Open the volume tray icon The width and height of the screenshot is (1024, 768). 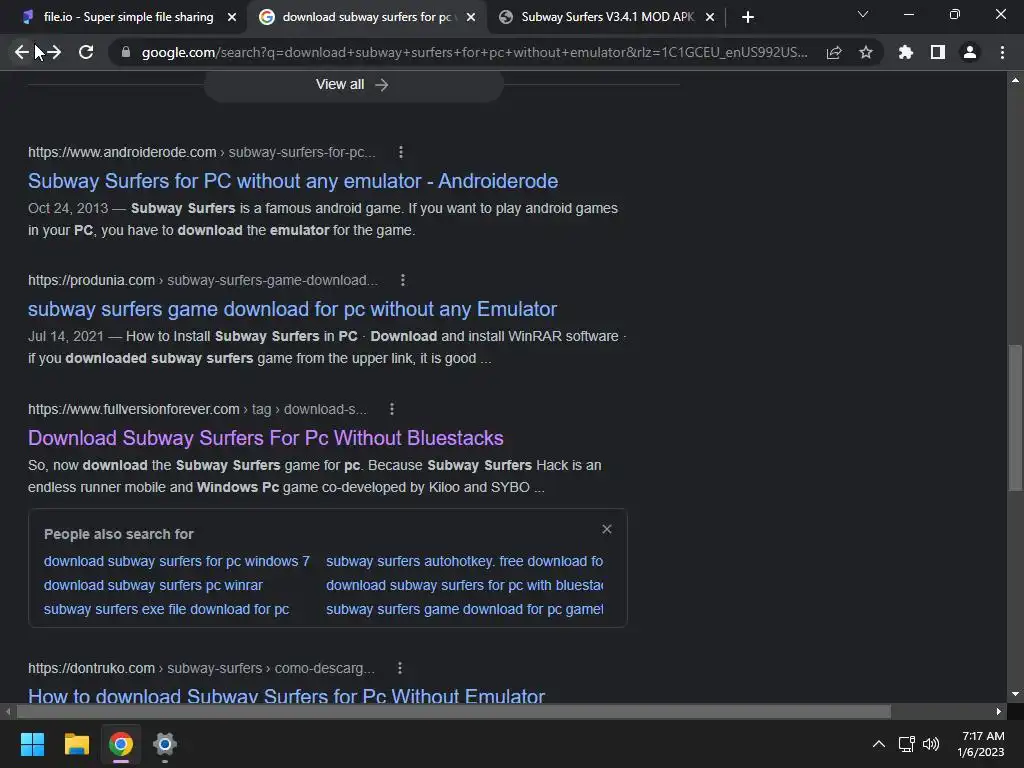point(931,744)
